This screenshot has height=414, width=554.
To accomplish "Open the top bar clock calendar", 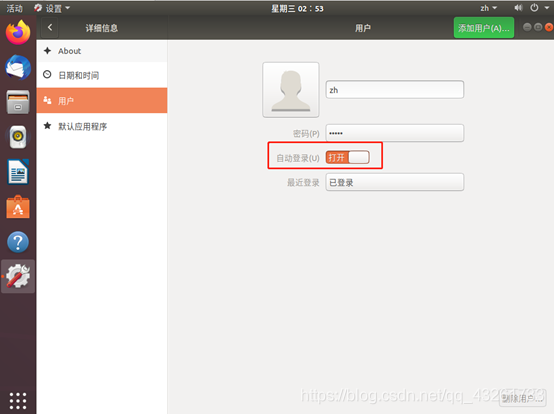I will coord(297,8).
